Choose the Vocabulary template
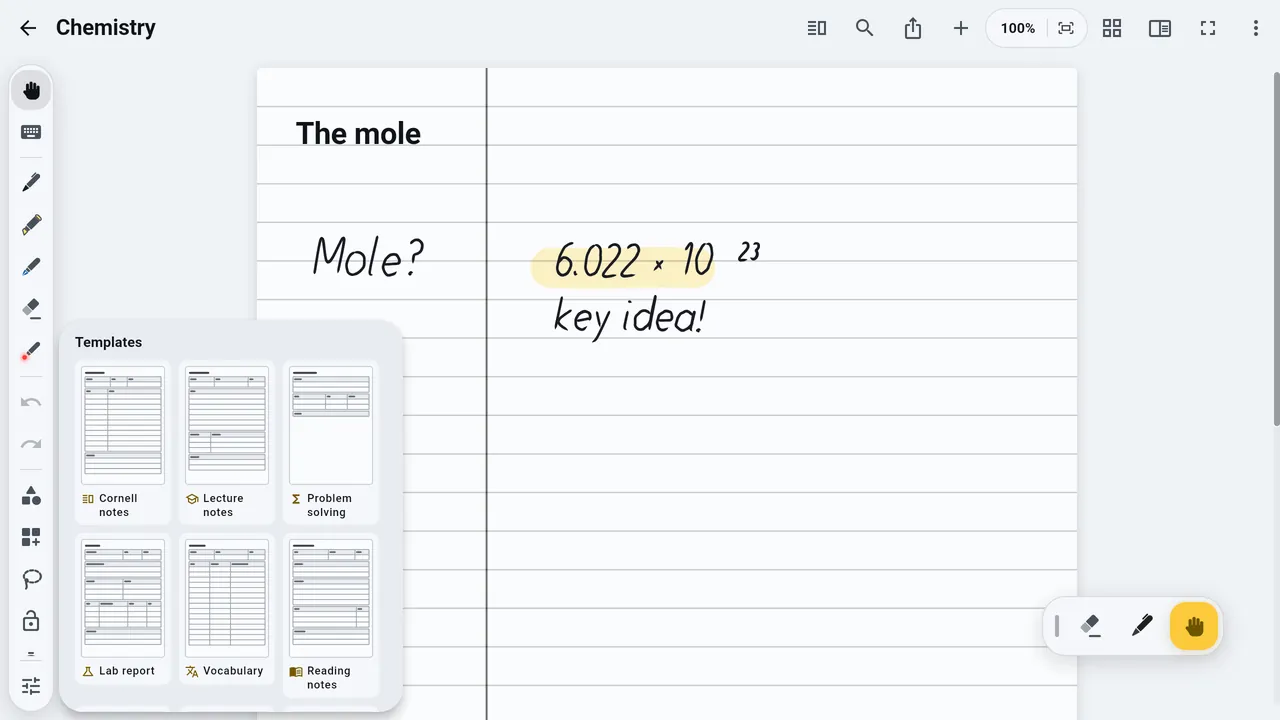This screenshot has height=720, width=1280. point(227,608)
